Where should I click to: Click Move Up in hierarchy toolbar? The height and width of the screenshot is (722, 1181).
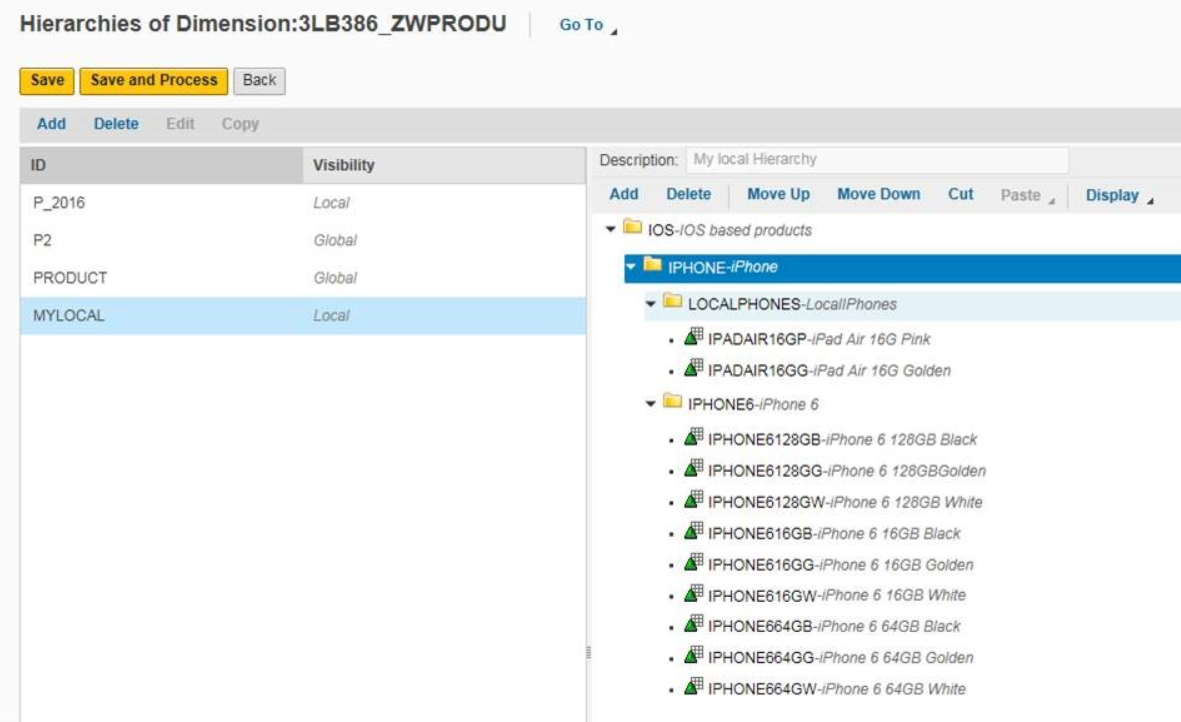pos(778,195)
